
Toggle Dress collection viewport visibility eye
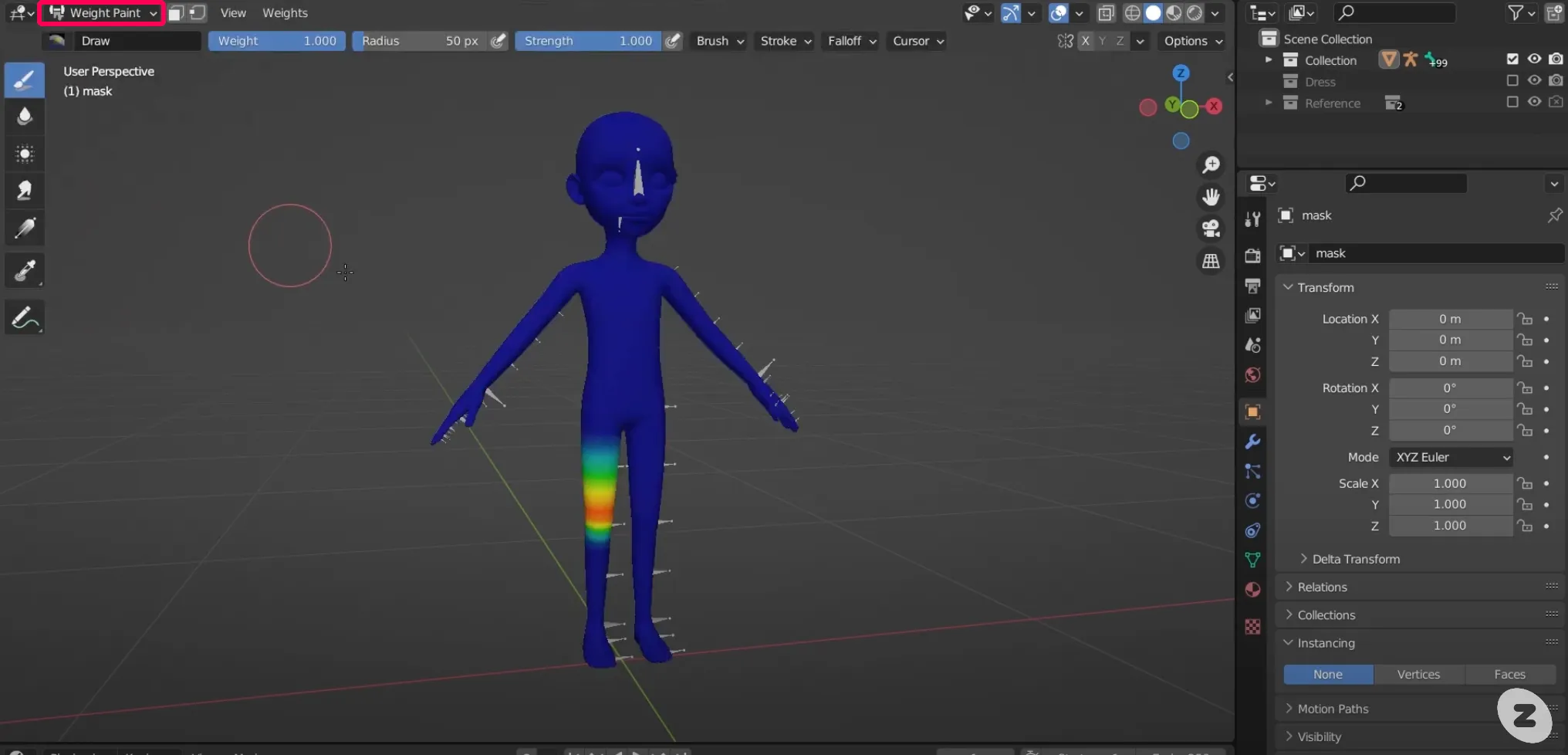[x=1534, y=81]
